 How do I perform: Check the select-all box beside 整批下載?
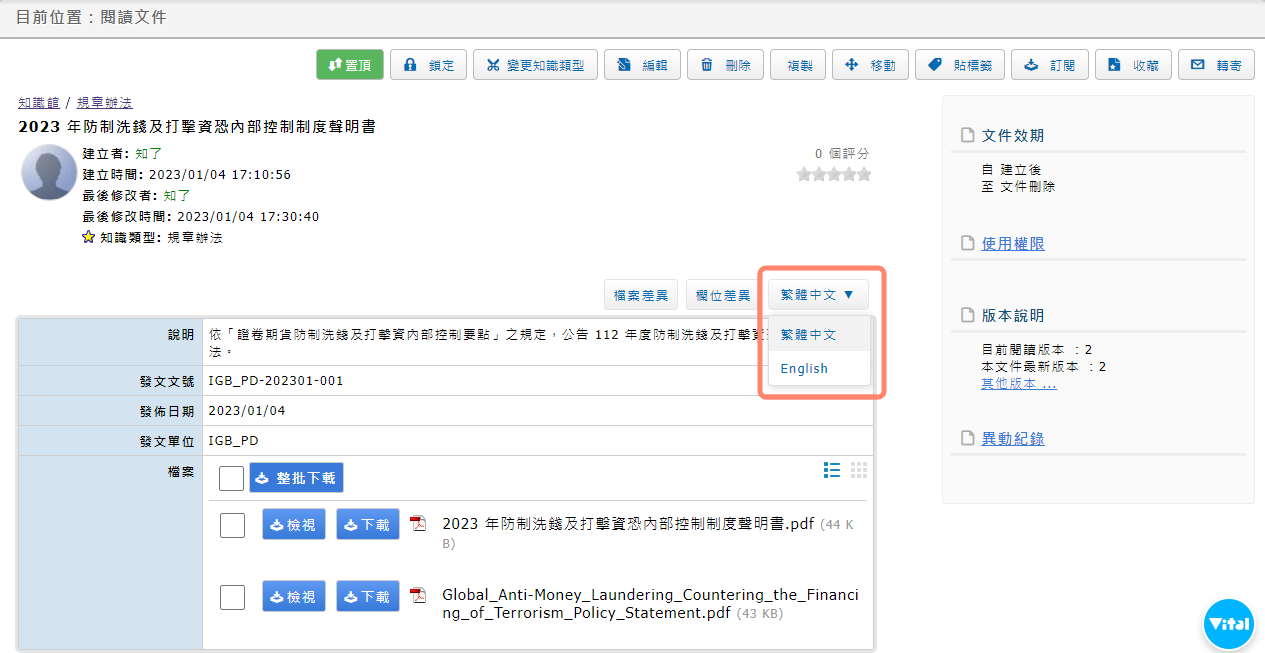(231, 478)
